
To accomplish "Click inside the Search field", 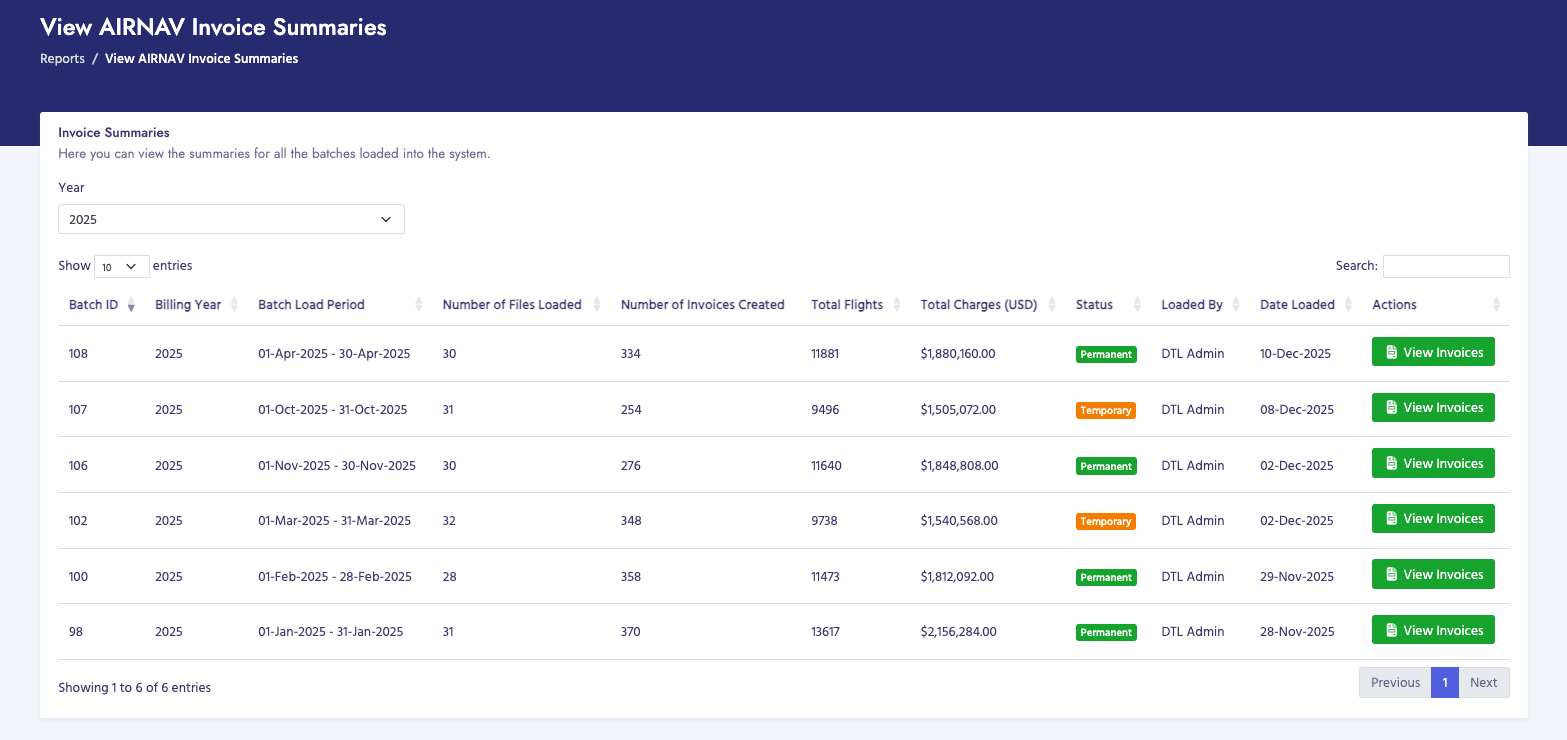I will point(1446,266).
